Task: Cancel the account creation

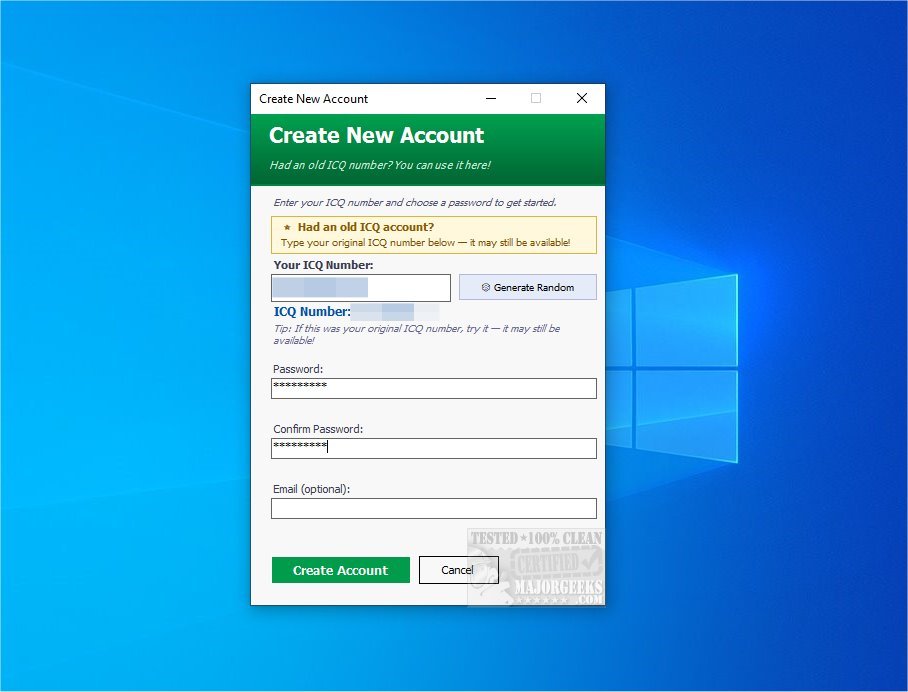Action: pyautogui.click(x=459, y=570)
